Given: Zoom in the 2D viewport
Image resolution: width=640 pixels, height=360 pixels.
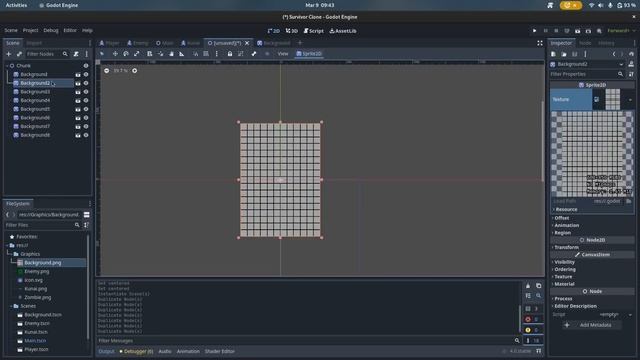Looking at the screenshot, I should coord(134,71).
